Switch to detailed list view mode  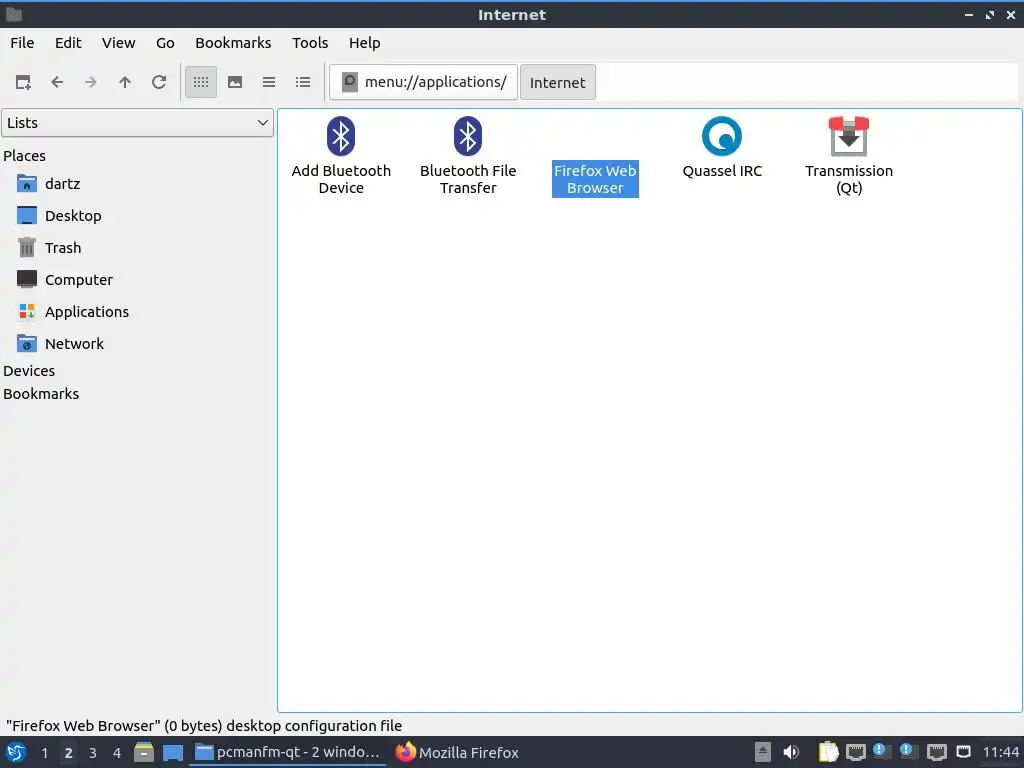point(303,82)
